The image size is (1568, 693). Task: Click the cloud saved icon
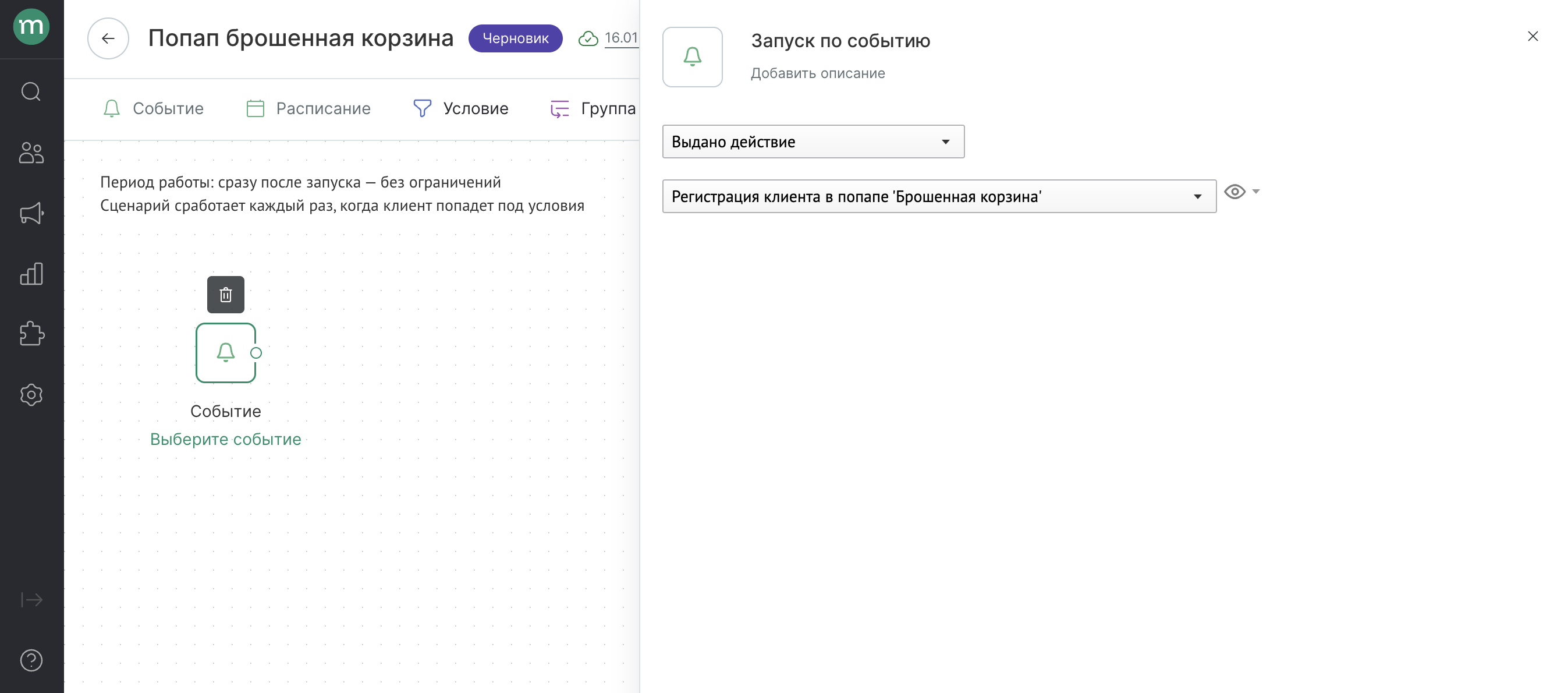coord(587,38)
